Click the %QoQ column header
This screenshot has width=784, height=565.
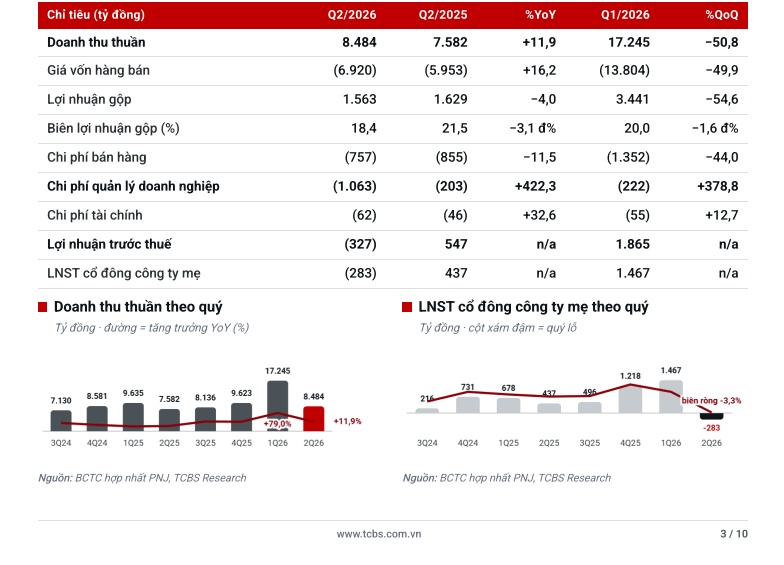722,14
